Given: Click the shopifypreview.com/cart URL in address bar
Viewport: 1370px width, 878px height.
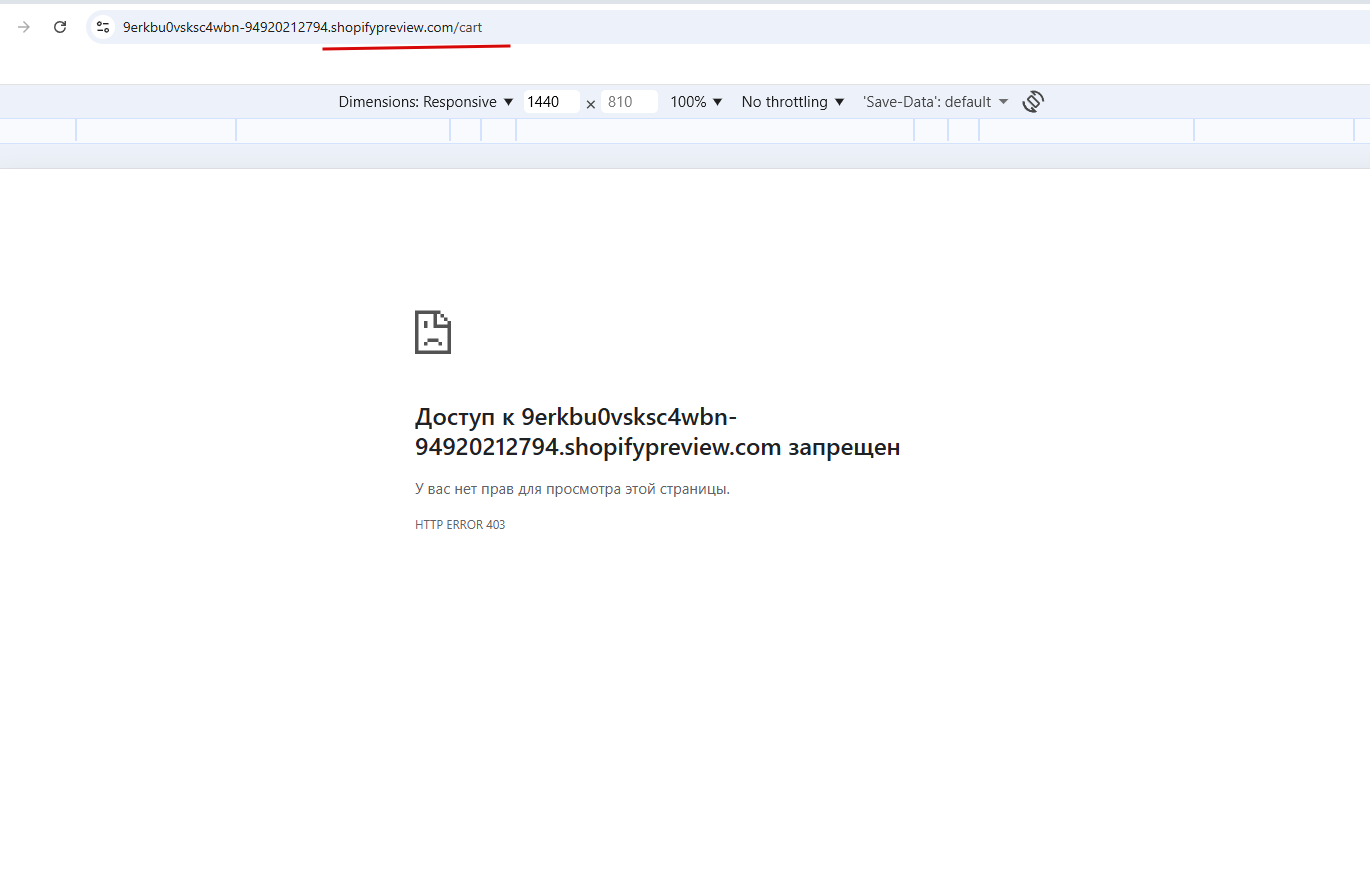Looking at the screenshot, I should pos(302,27).
